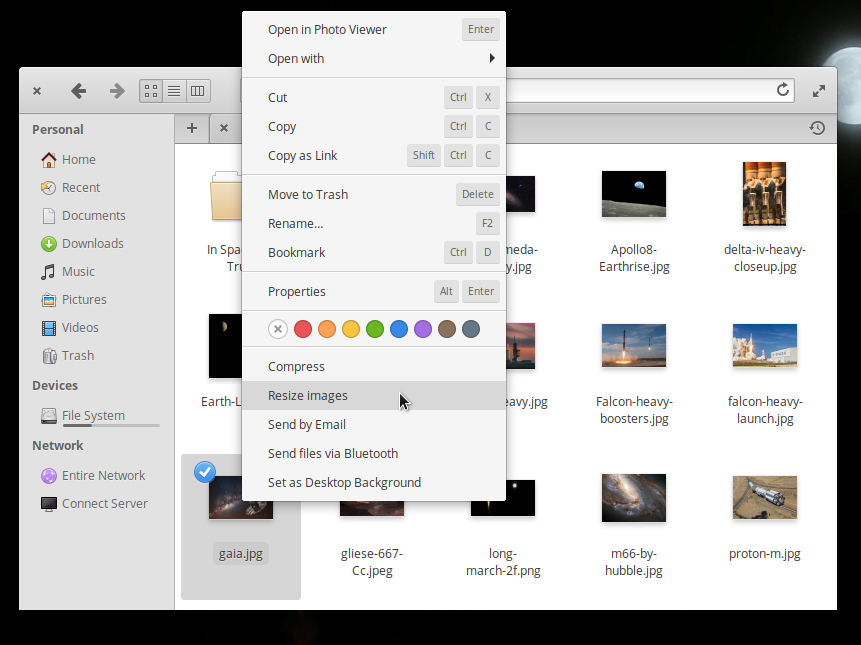This screenshot has width=861, height=645.
Task: Select Copy from context menu
Action: point(373,127)
